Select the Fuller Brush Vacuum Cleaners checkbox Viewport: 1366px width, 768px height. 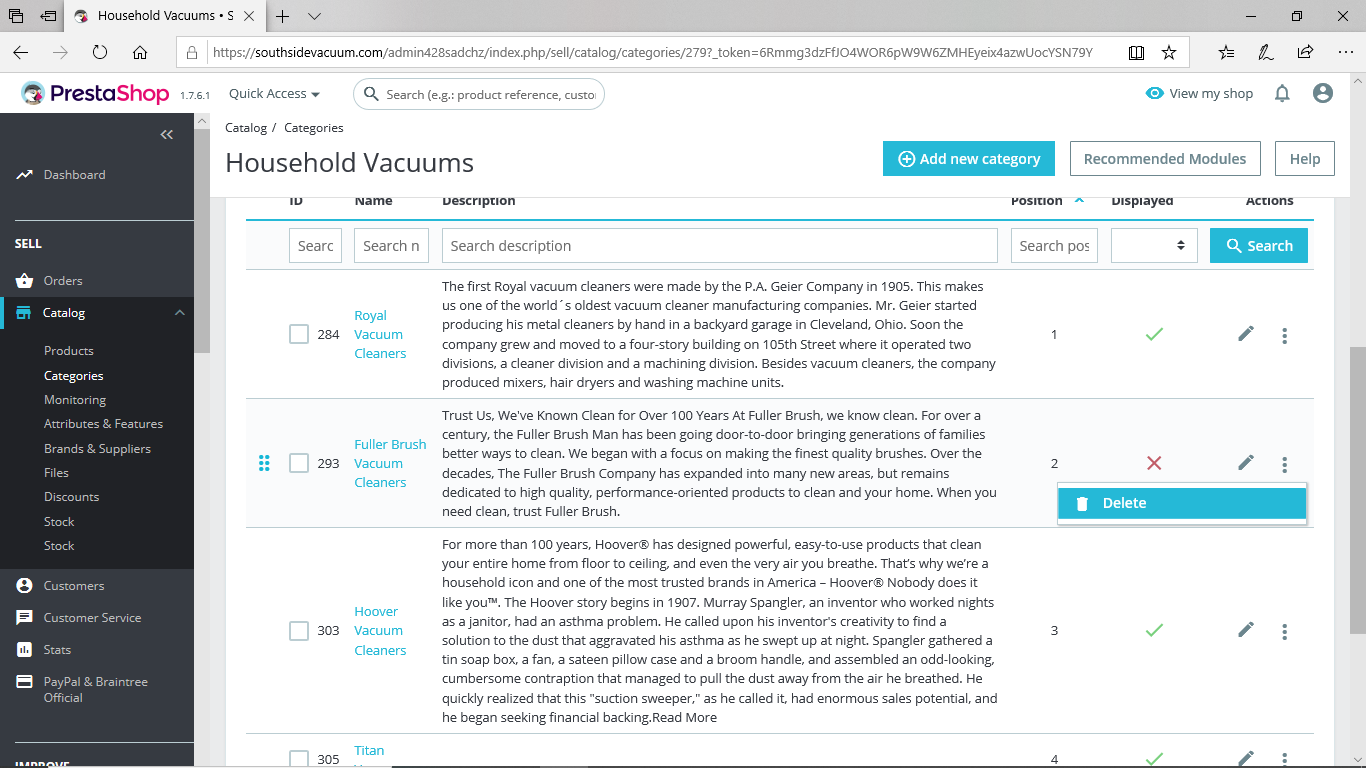click(x=299, y=463)
